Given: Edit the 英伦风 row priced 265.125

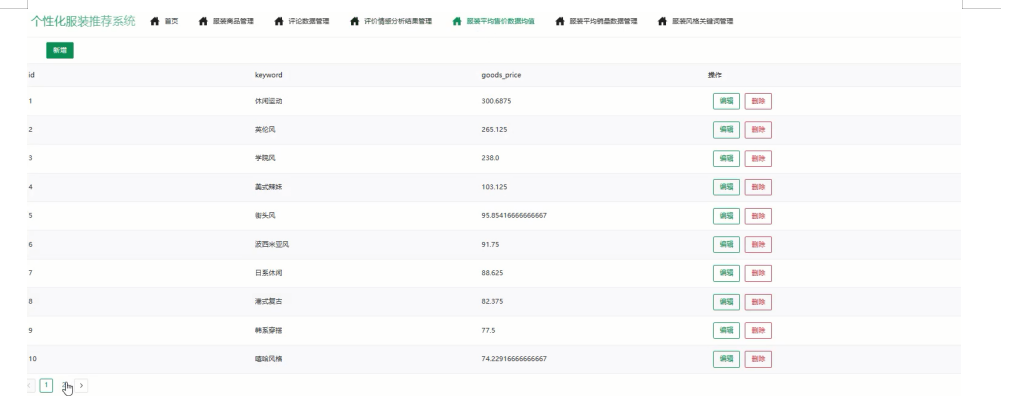Looking at the screenshot, I should 726,130.
